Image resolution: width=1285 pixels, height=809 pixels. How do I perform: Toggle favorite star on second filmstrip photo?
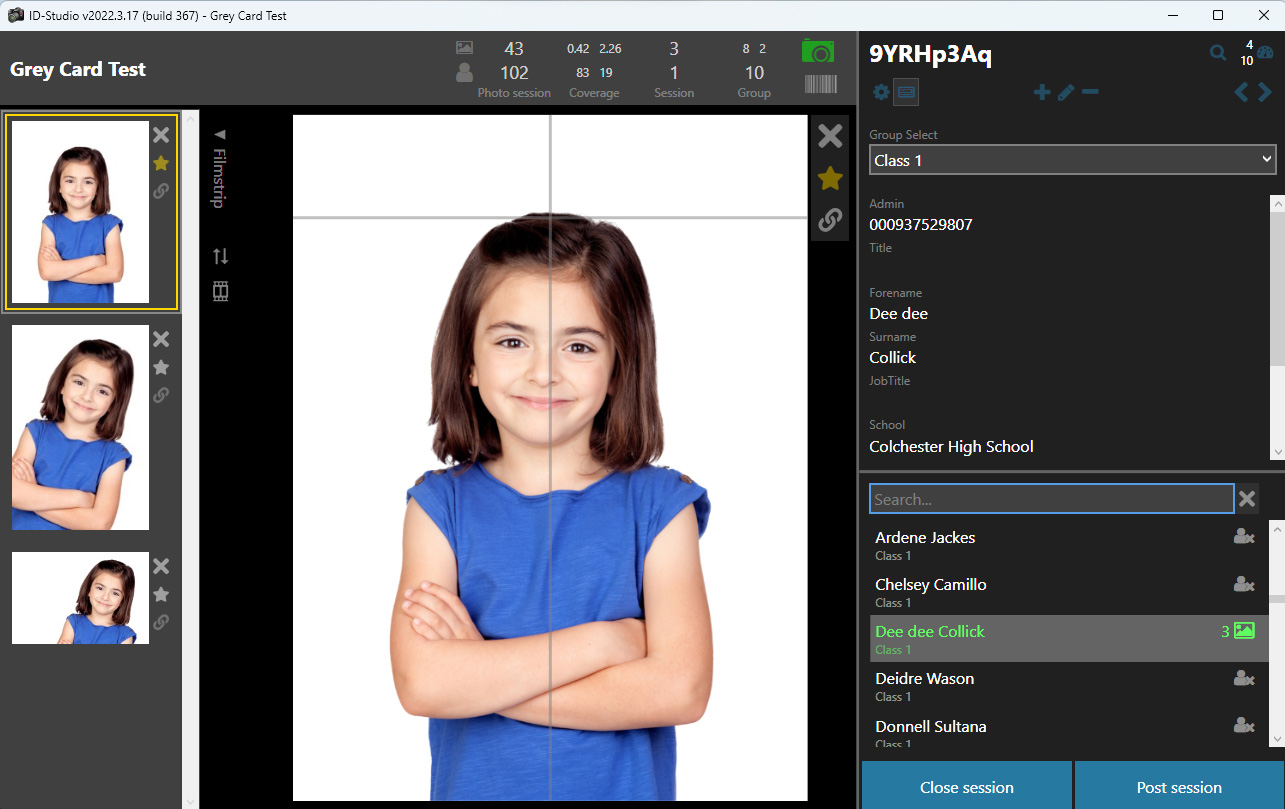[x=161, y=367]
